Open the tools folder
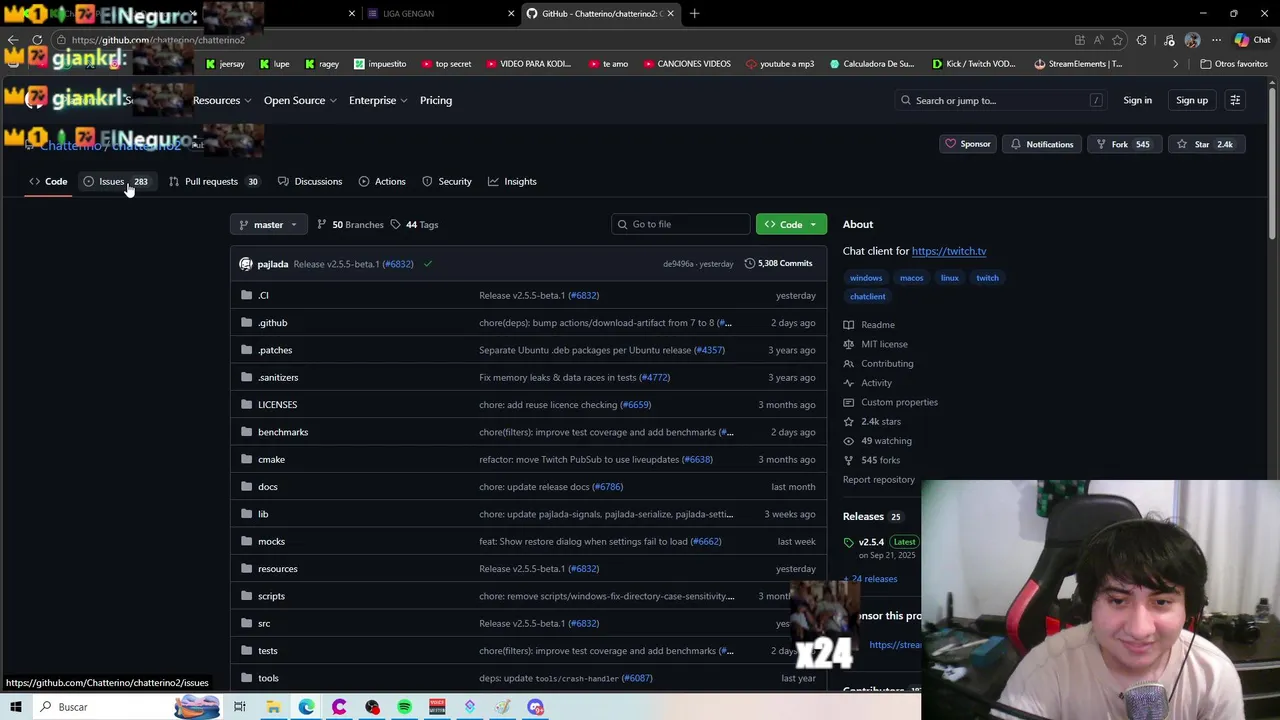Screen dimensions: 1280x720 click(268, 678)
